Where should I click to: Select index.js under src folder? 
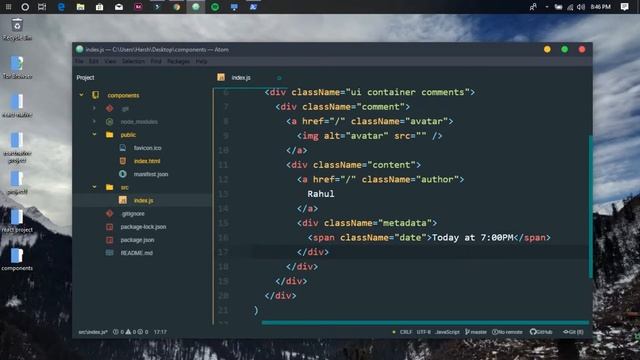point(143,200)
